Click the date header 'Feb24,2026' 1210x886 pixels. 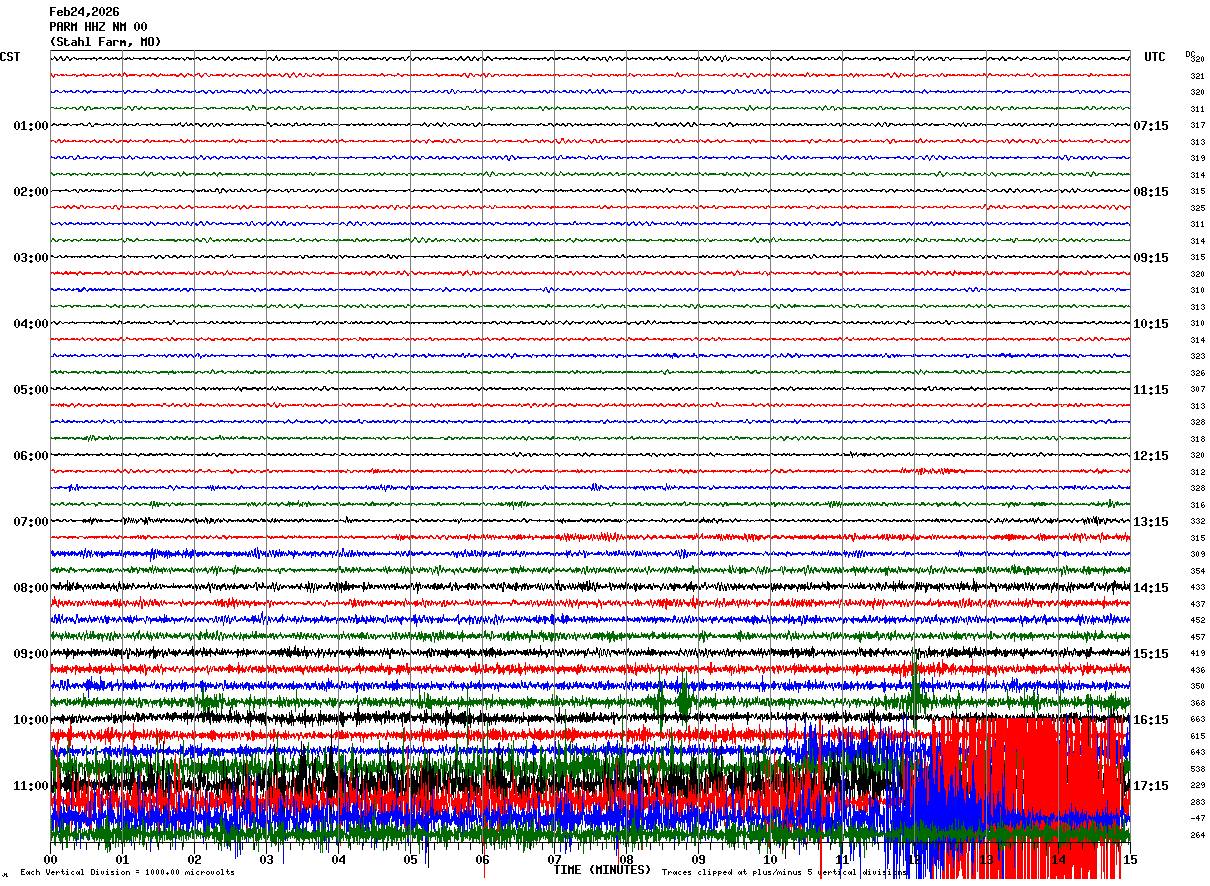tap(84, 12)
